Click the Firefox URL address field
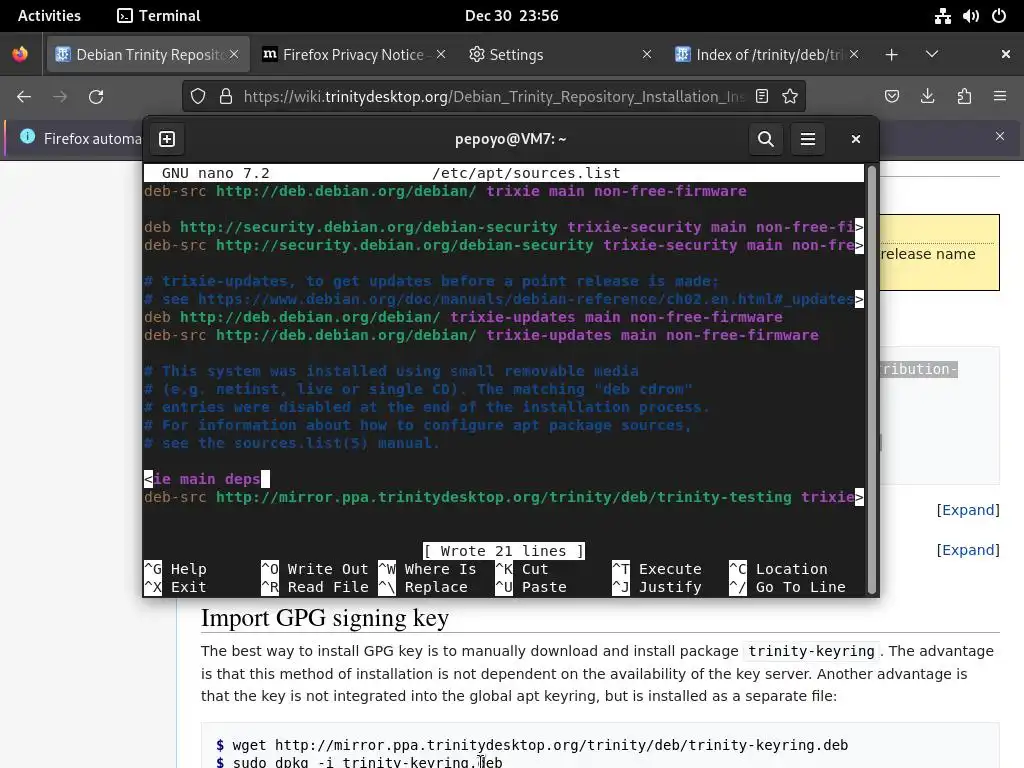Image resolution: width=1024 pixels, height=768 pixels. point(493,97)
